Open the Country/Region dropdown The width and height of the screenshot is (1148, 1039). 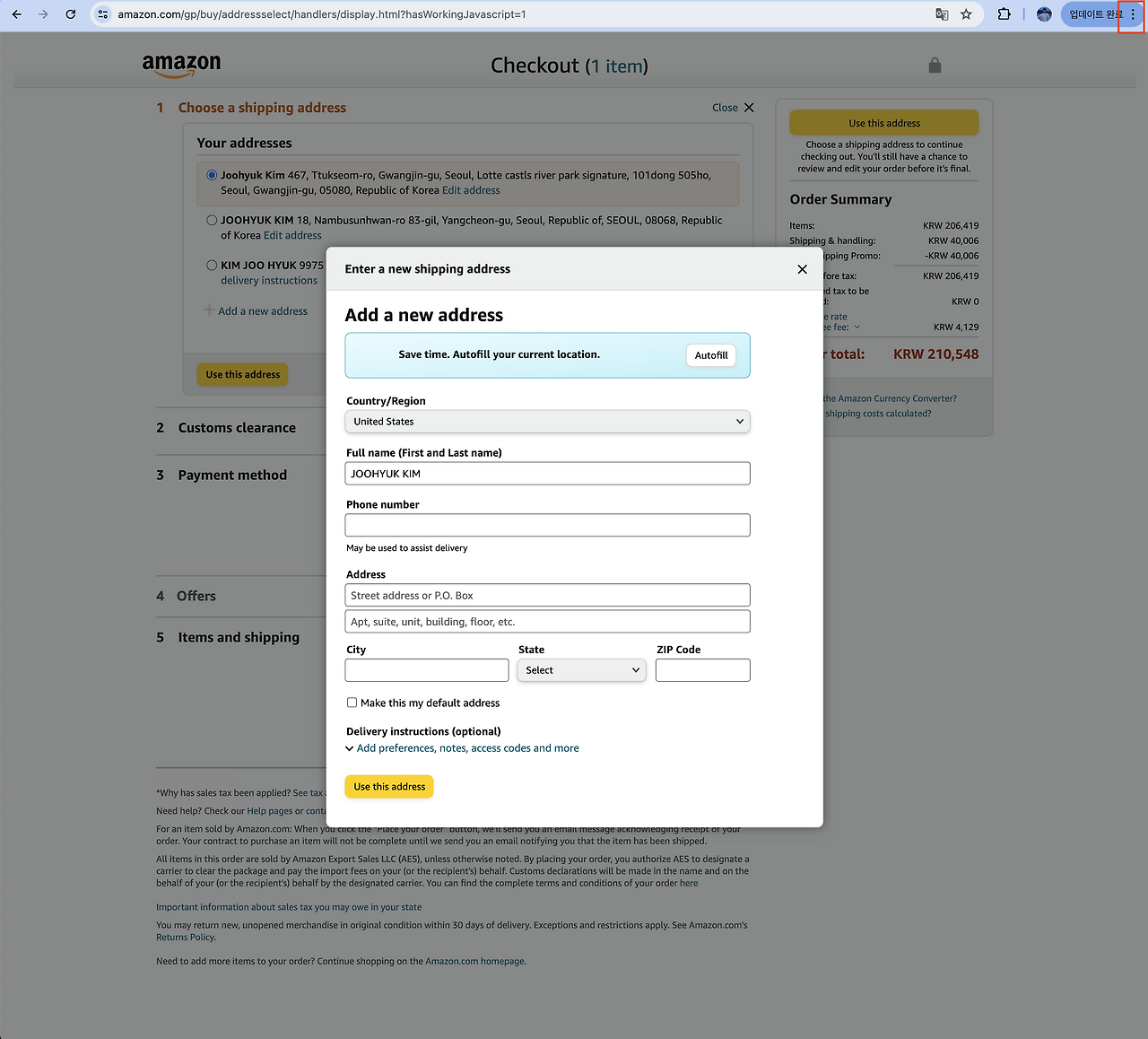tap(547, 422)
